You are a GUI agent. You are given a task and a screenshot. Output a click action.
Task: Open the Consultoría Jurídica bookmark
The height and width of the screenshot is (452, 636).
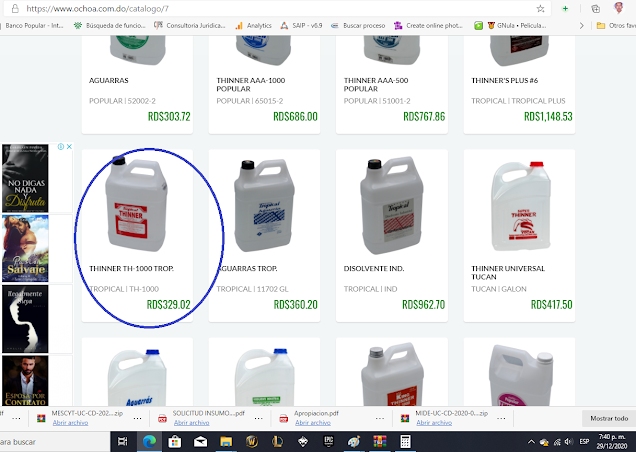189,26
